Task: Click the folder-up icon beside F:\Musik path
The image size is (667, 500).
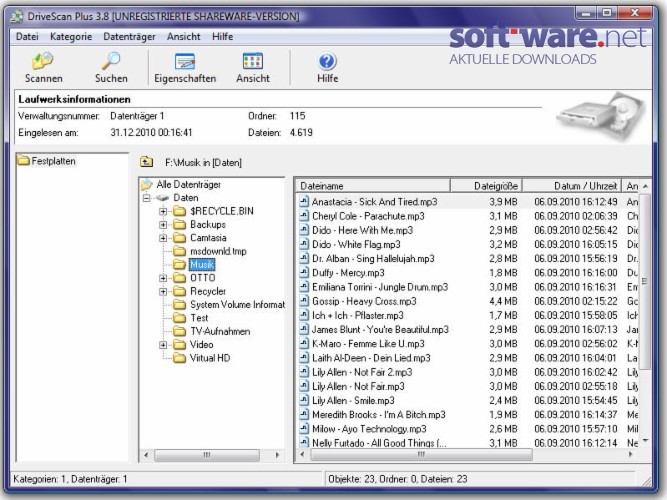Action: click(146, 162)
